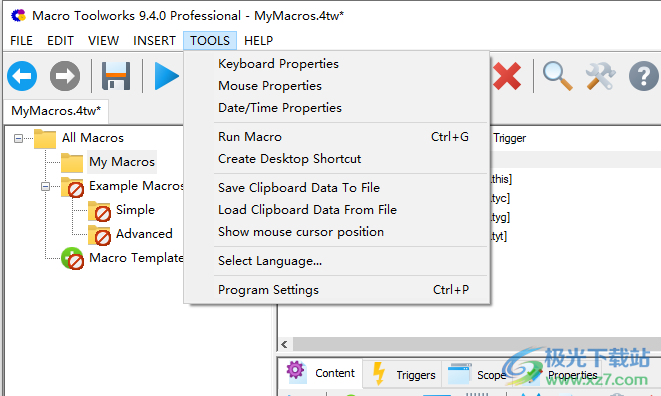Click the Macro Templates green icon
Screen dimensions: 661x396
pyautogui.click(x=73, y=259)
